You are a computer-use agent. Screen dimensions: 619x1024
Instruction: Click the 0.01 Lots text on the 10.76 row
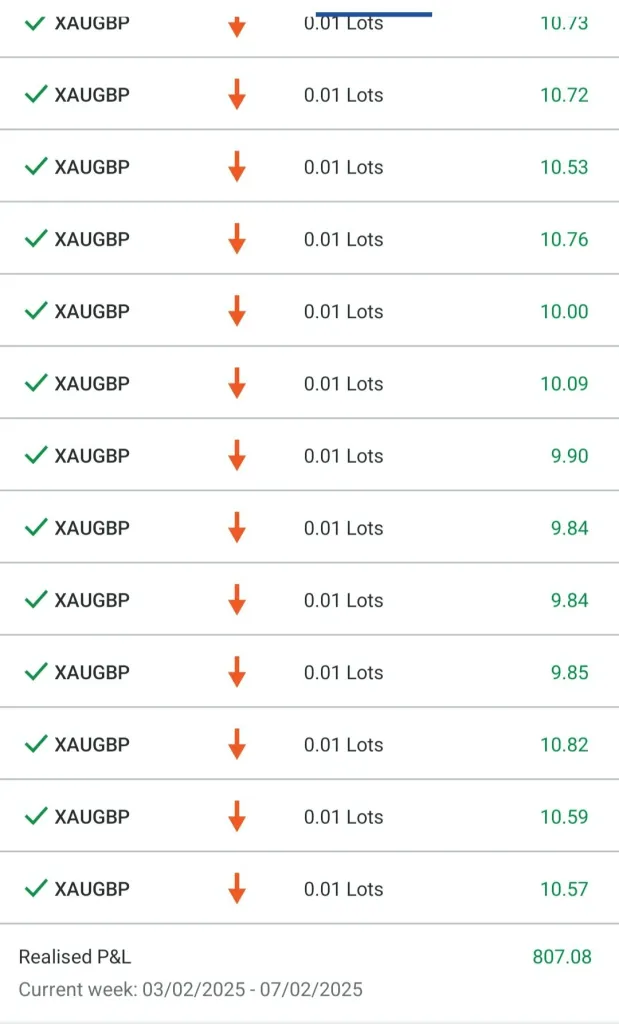pos(343,240)
